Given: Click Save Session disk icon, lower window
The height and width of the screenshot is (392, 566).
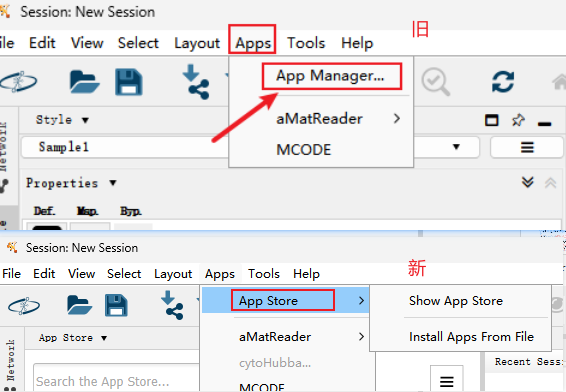Looking at the screenshot, I should 116,305.
